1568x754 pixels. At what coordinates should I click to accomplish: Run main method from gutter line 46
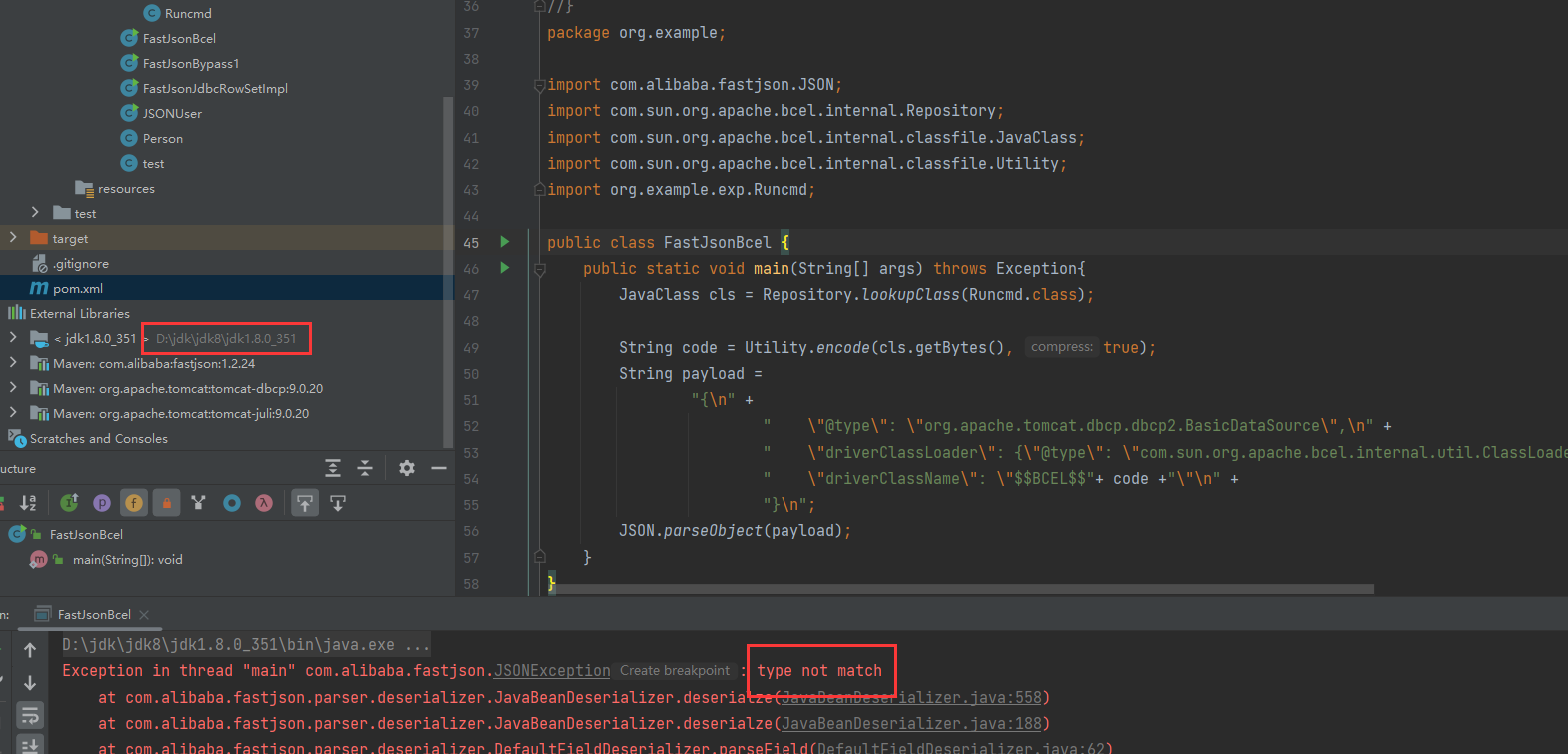coord(505,268)
